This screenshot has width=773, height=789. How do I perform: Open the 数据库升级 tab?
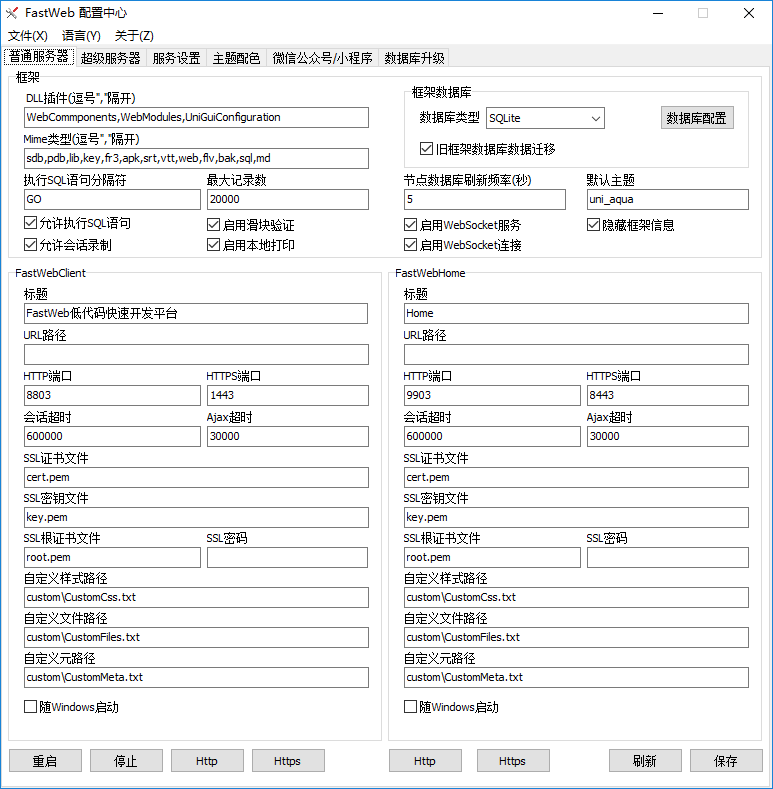click(414, 58)
